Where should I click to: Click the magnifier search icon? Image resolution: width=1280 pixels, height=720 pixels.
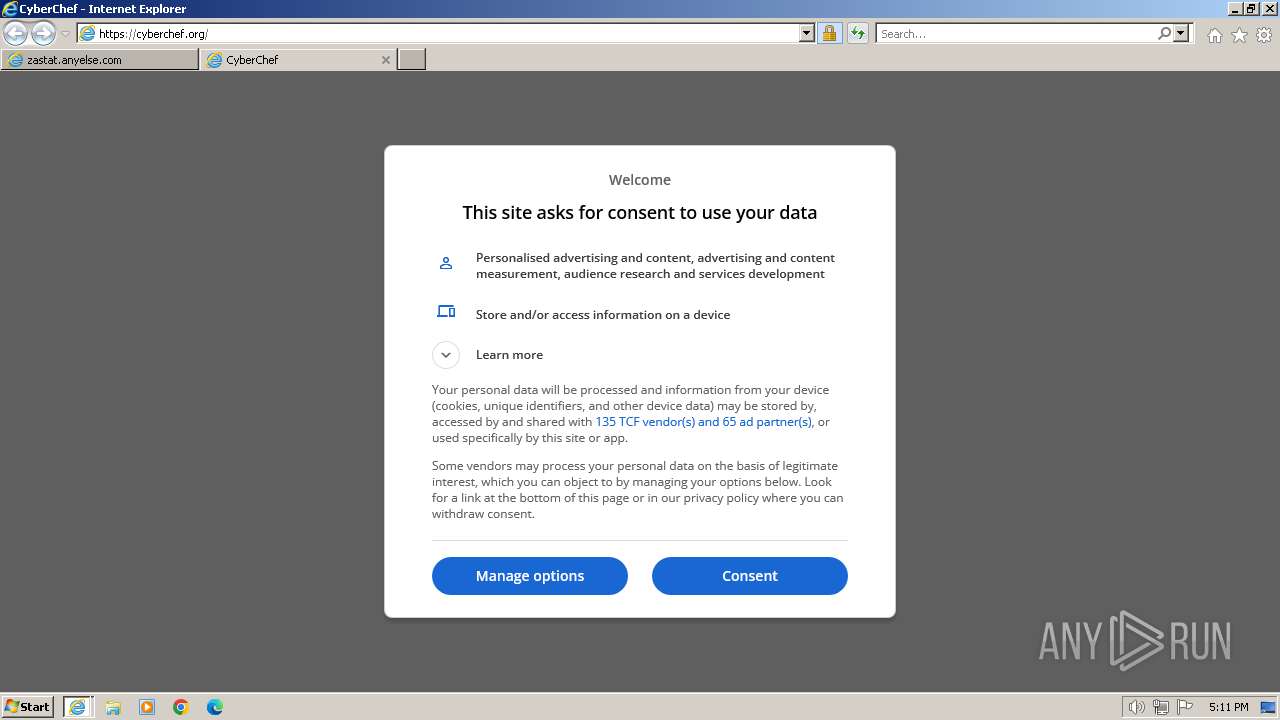[1164, 34]
